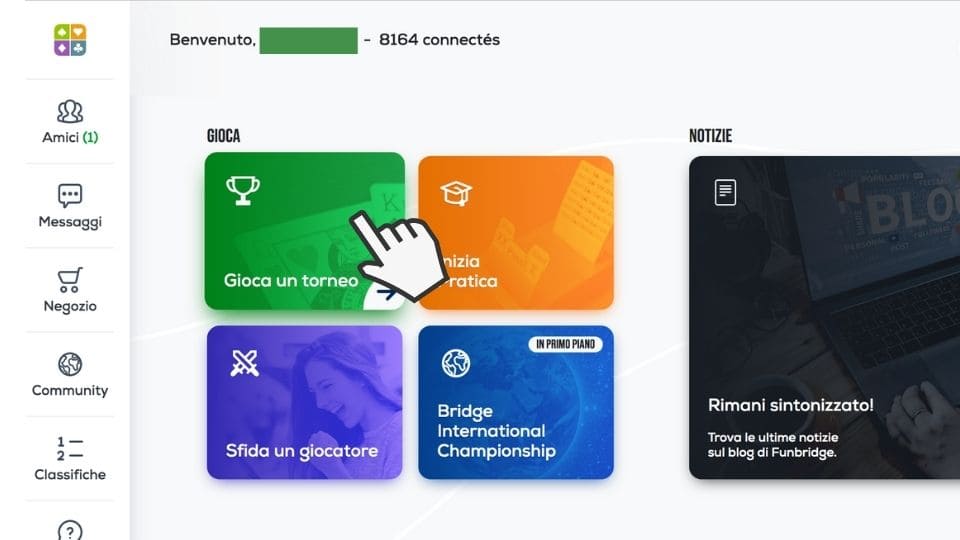960x540 pixels.
Task: Click the globe icon on Championship card
Action: [x=456, y=363]
